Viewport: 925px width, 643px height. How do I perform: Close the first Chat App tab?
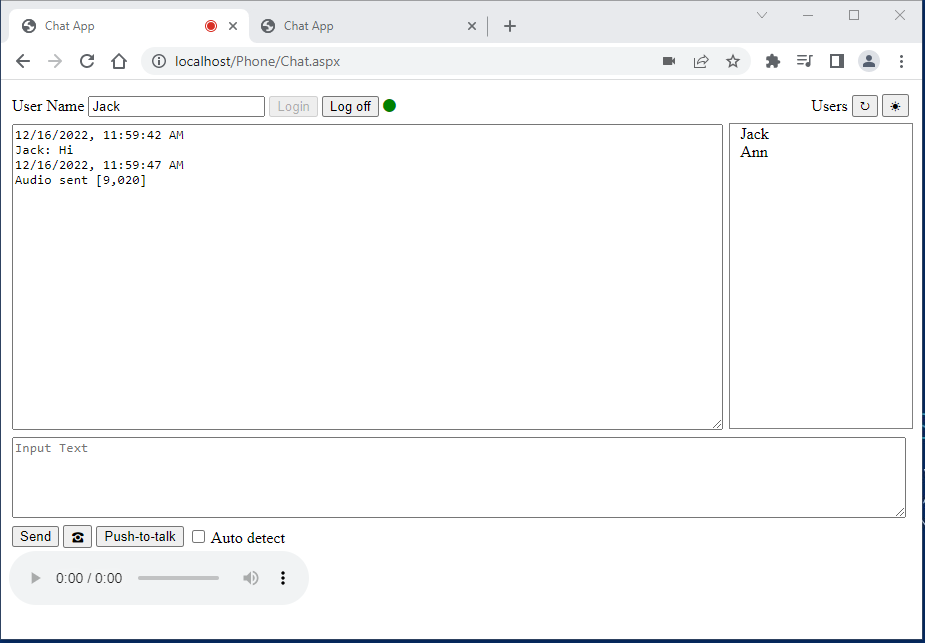coord(233,26)
